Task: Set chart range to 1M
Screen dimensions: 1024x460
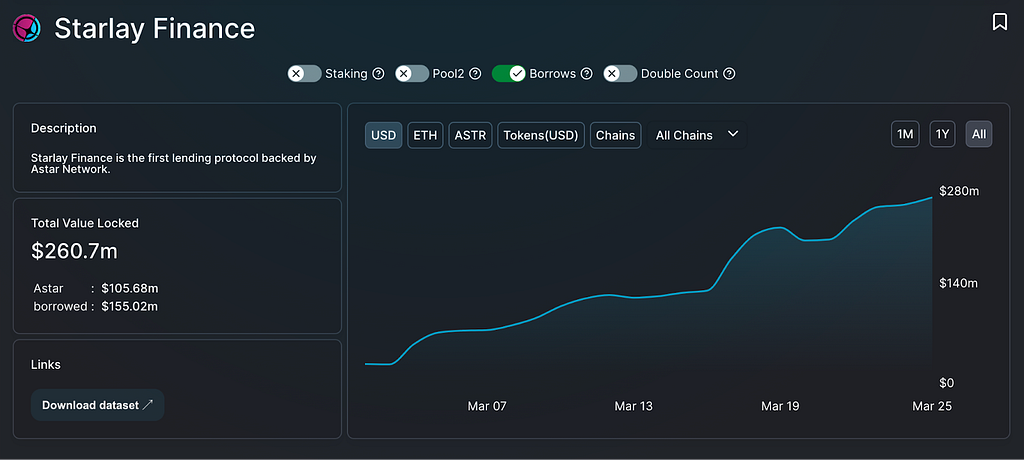Action: [905, 135]
